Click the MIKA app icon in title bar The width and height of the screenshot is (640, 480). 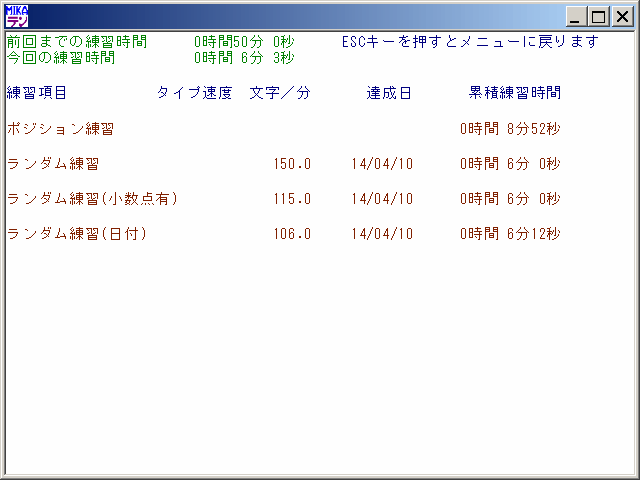16,16
